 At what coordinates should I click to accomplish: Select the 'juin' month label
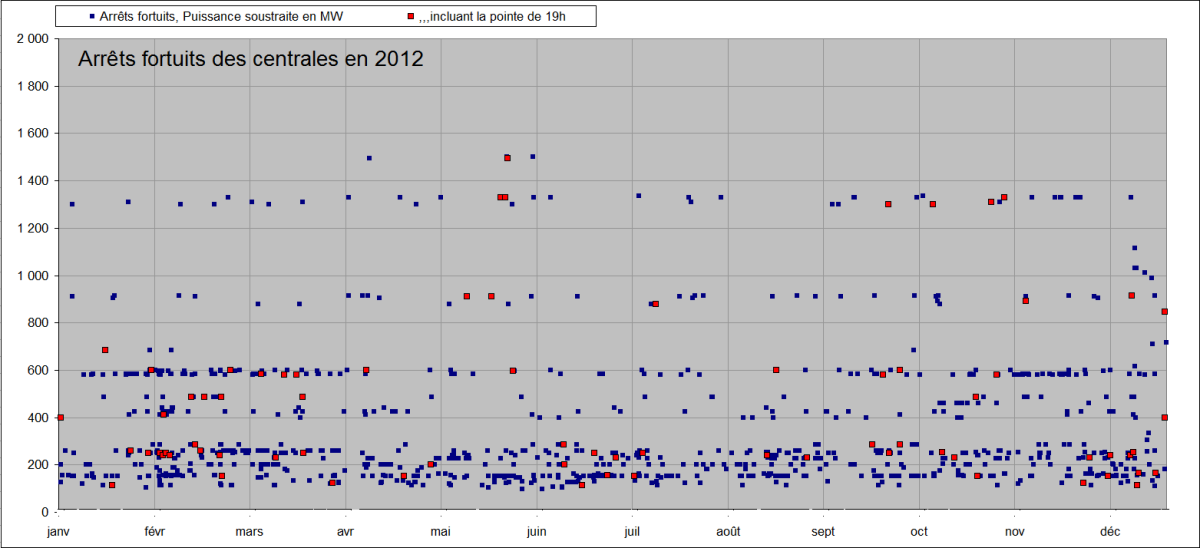pyautogui.click(x=537, y=532)
